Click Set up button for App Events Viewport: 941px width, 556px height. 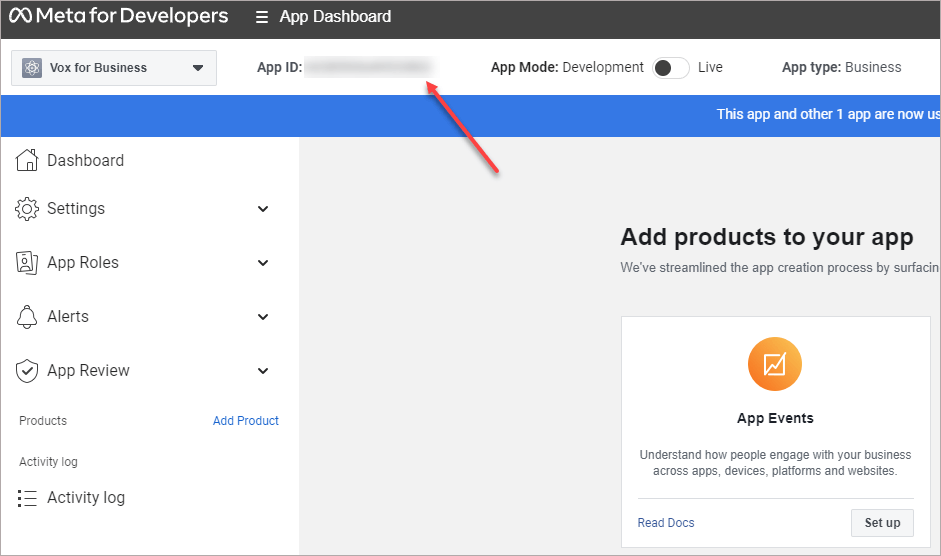pyautogui.click(x=882, y=523)
